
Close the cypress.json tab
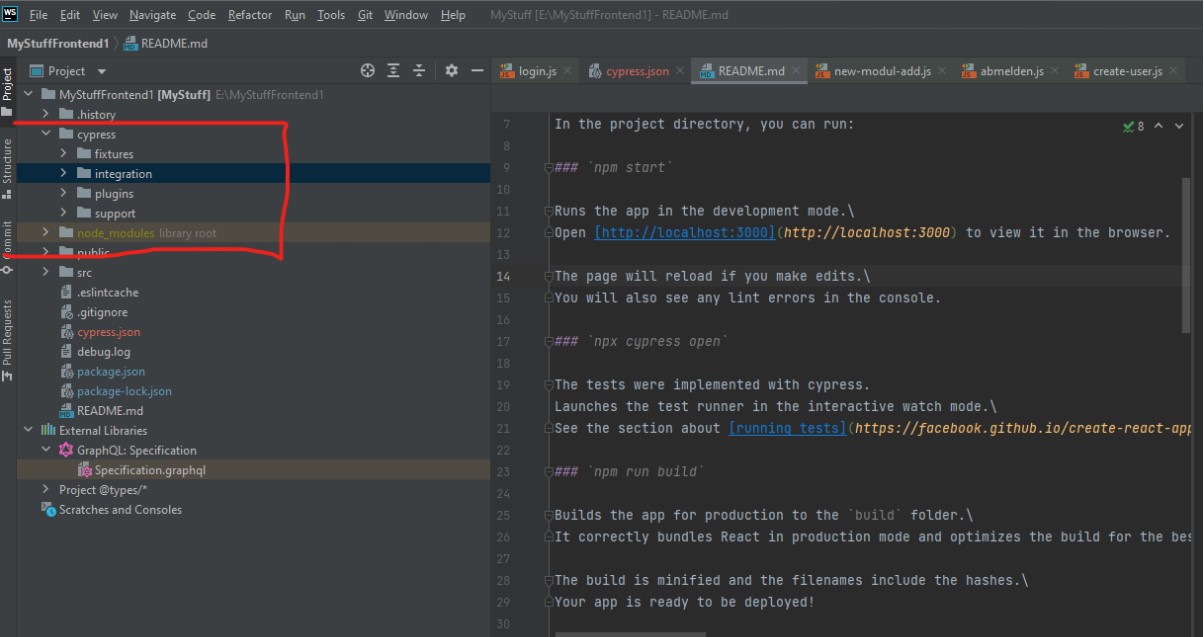[680, 71]
